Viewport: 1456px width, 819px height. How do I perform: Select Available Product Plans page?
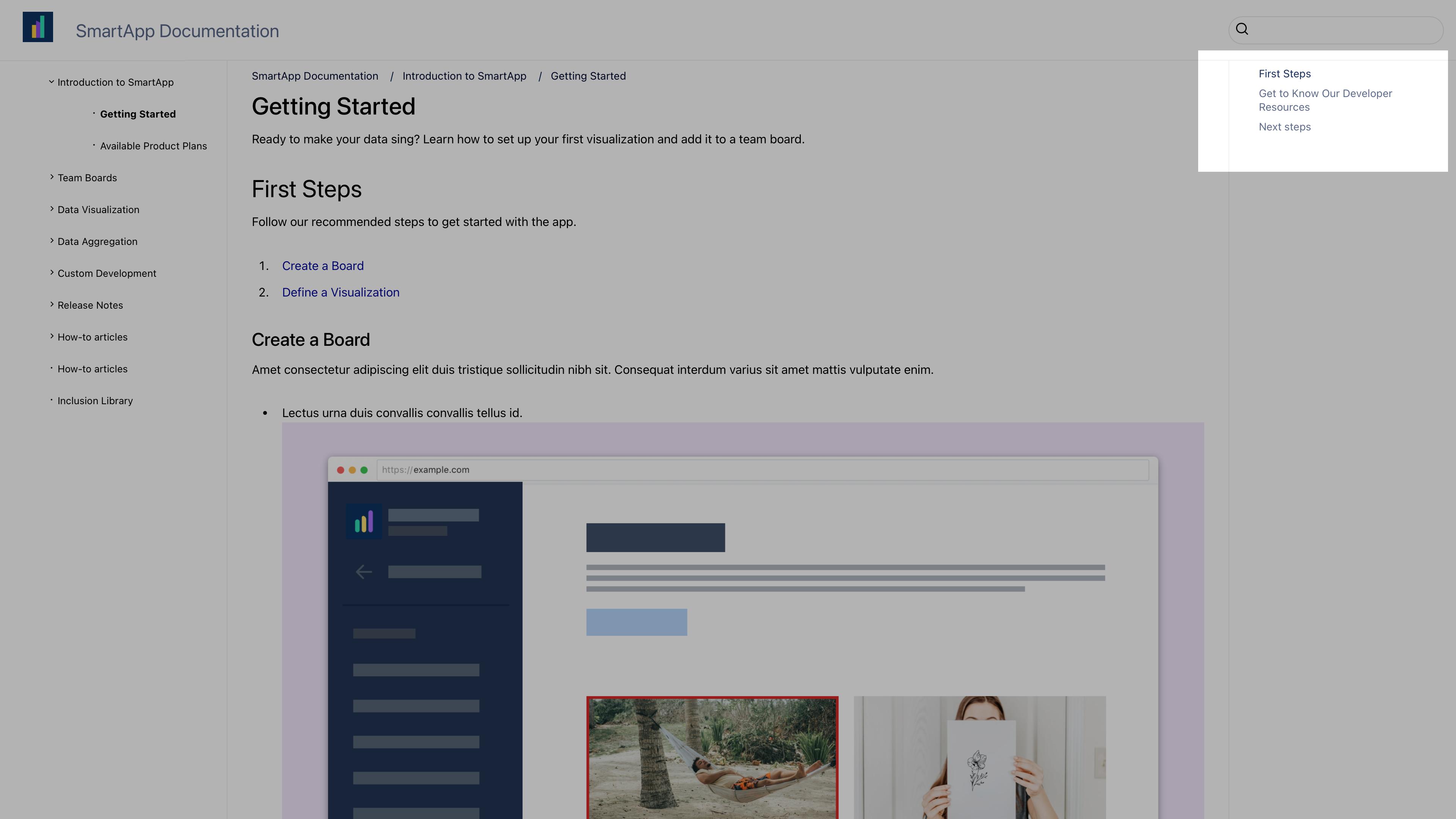click(x=153, y=145)
